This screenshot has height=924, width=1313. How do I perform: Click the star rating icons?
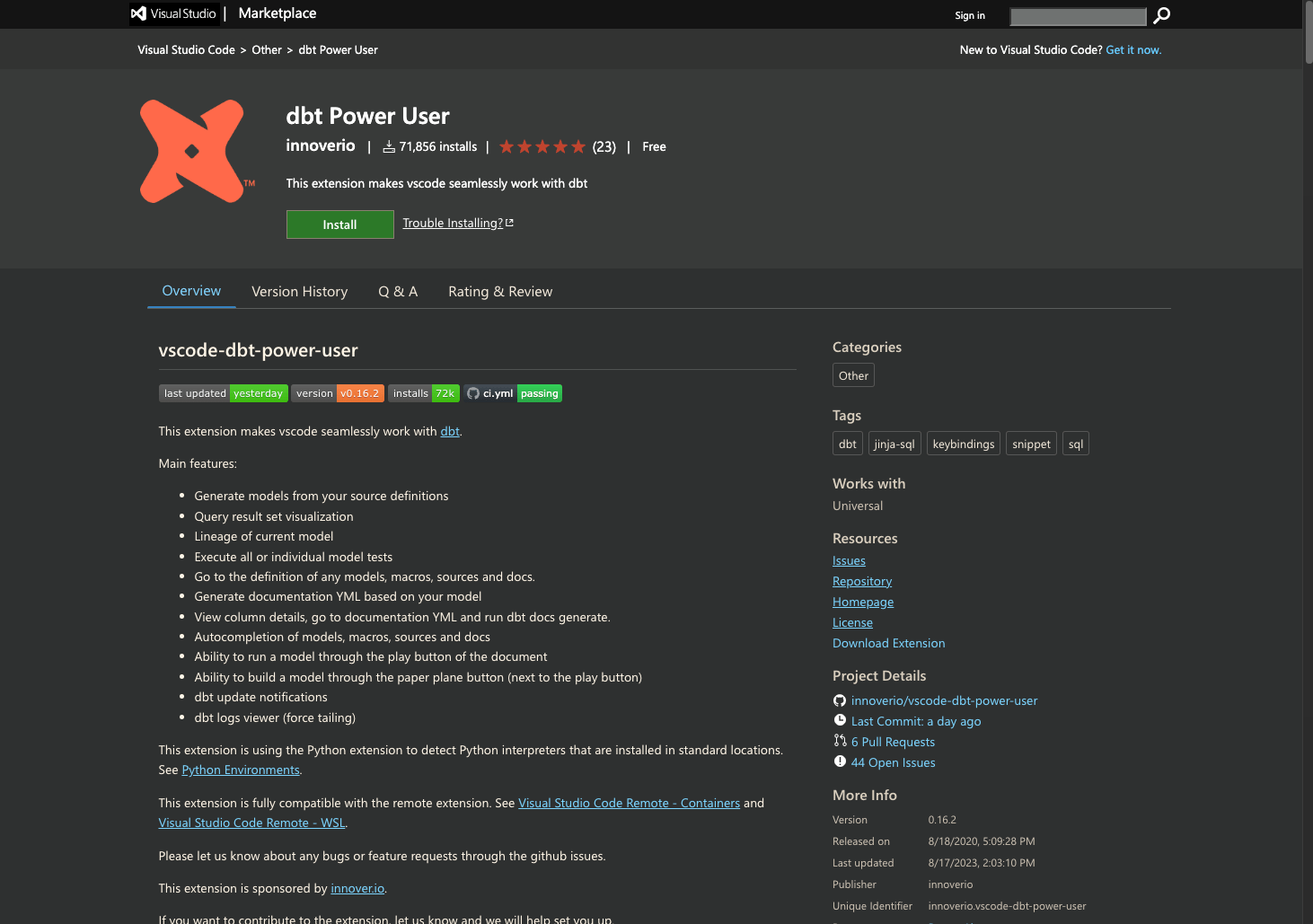point(542,146)
